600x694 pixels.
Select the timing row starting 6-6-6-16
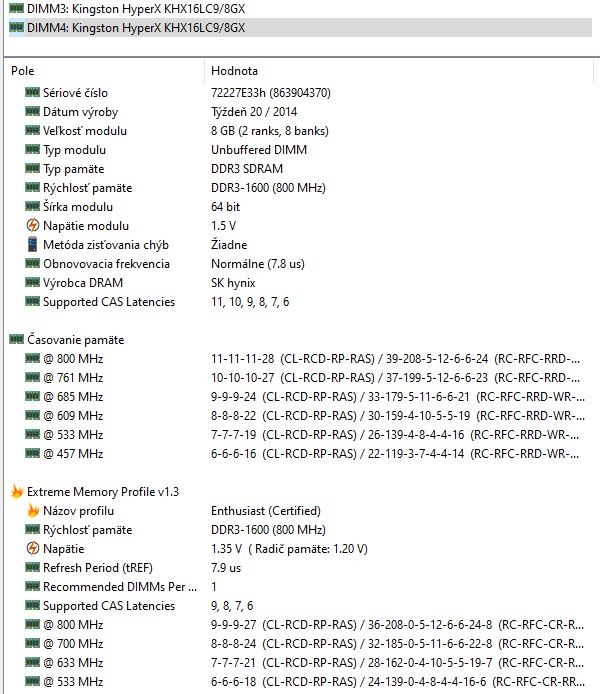click(395, 454)
